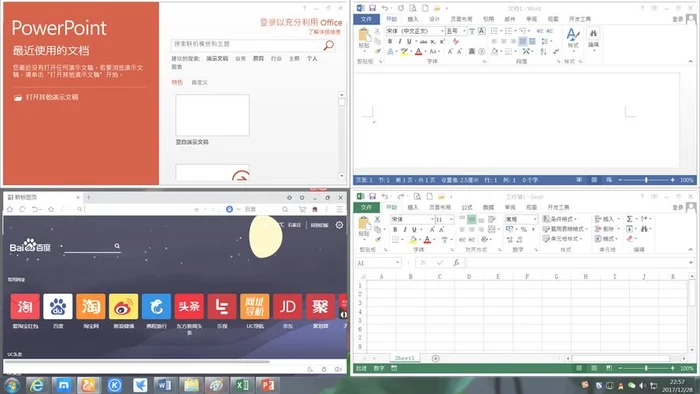The image size is (700, 394).
Task: Click the bullet list icon in Word
Action: (494, 31)
